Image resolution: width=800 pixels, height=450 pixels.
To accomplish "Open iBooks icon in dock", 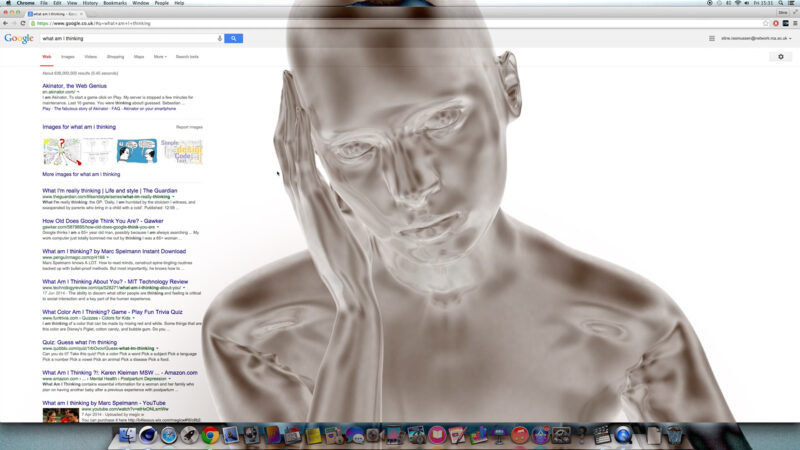I will (x=437, y=435).
